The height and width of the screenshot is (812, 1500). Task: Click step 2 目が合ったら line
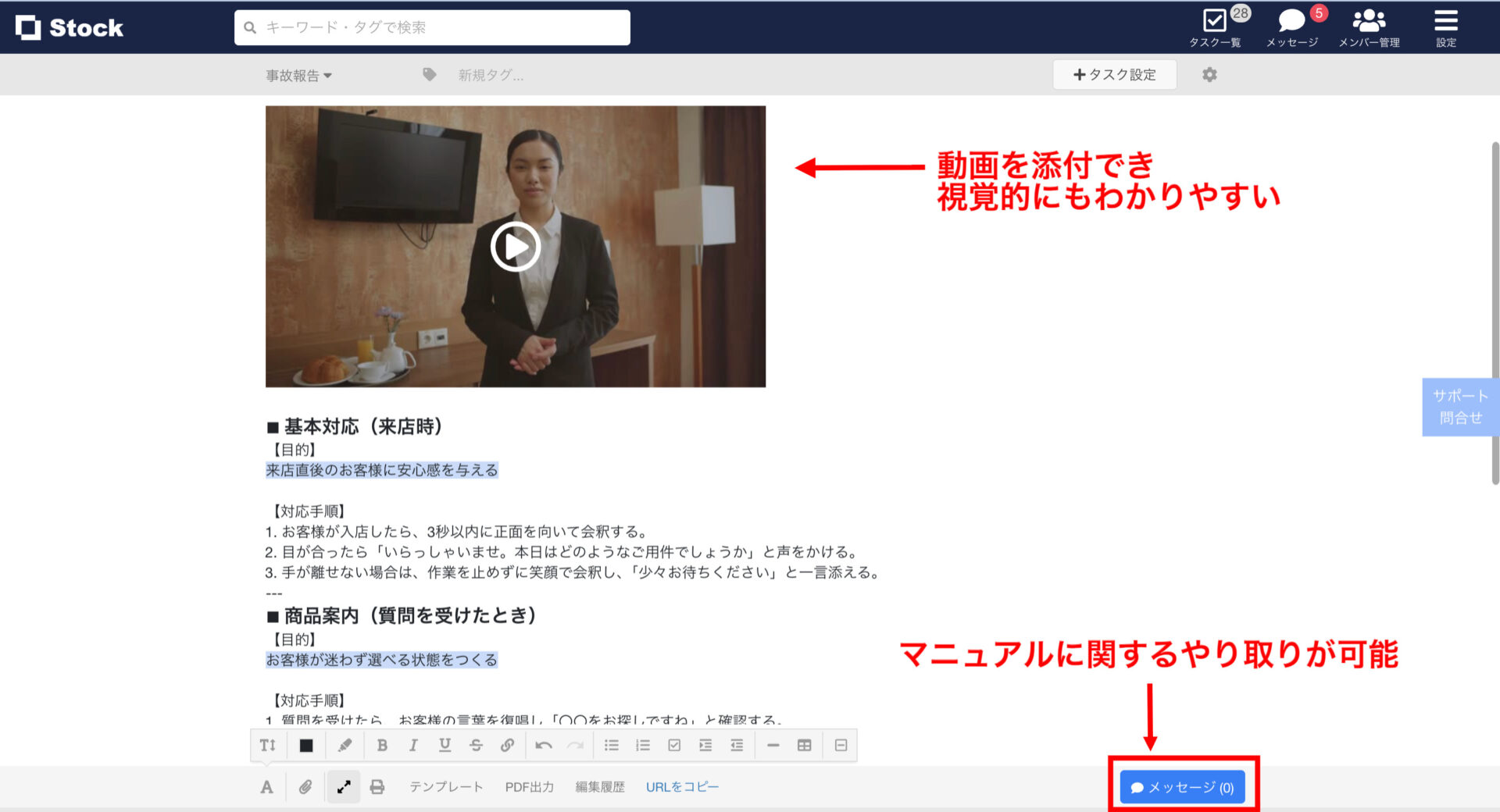coord(562,552)
